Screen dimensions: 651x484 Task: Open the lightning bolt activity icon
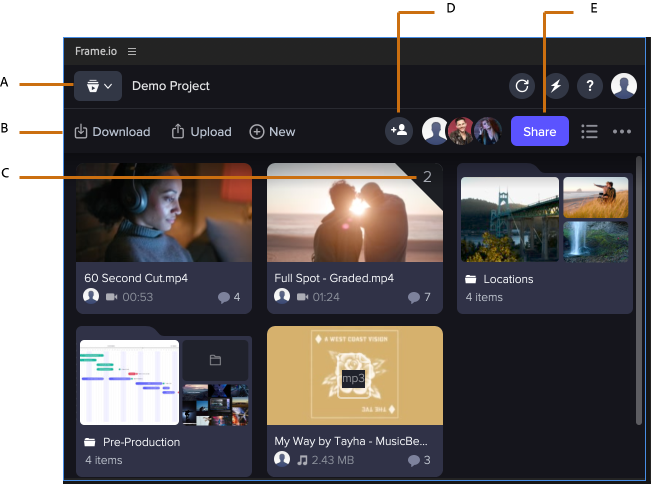556,86
